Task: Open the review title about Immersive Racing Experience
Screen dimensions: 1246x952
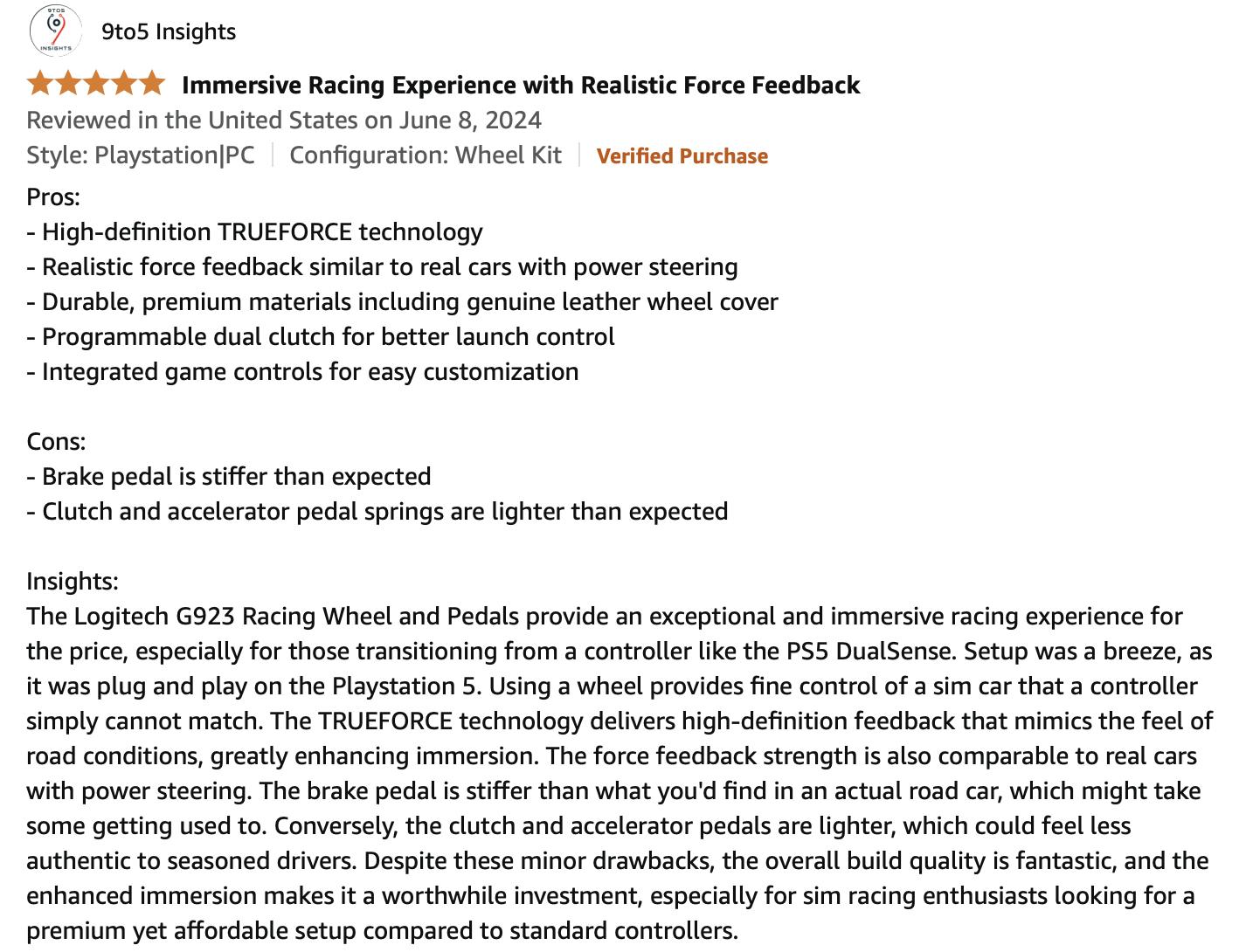Action: [x=521, y=85]
